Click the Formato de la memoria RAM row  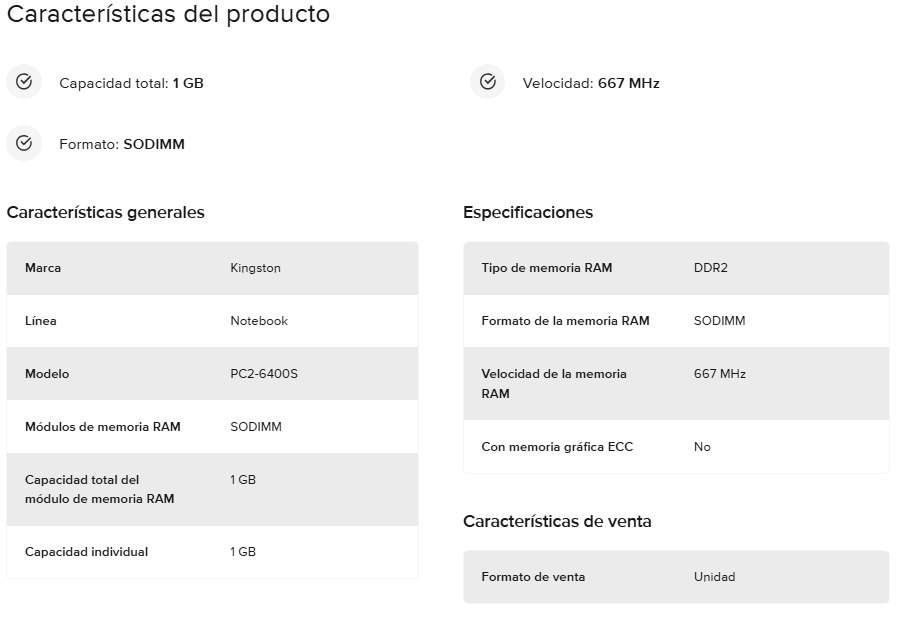[x=676, y=321]
